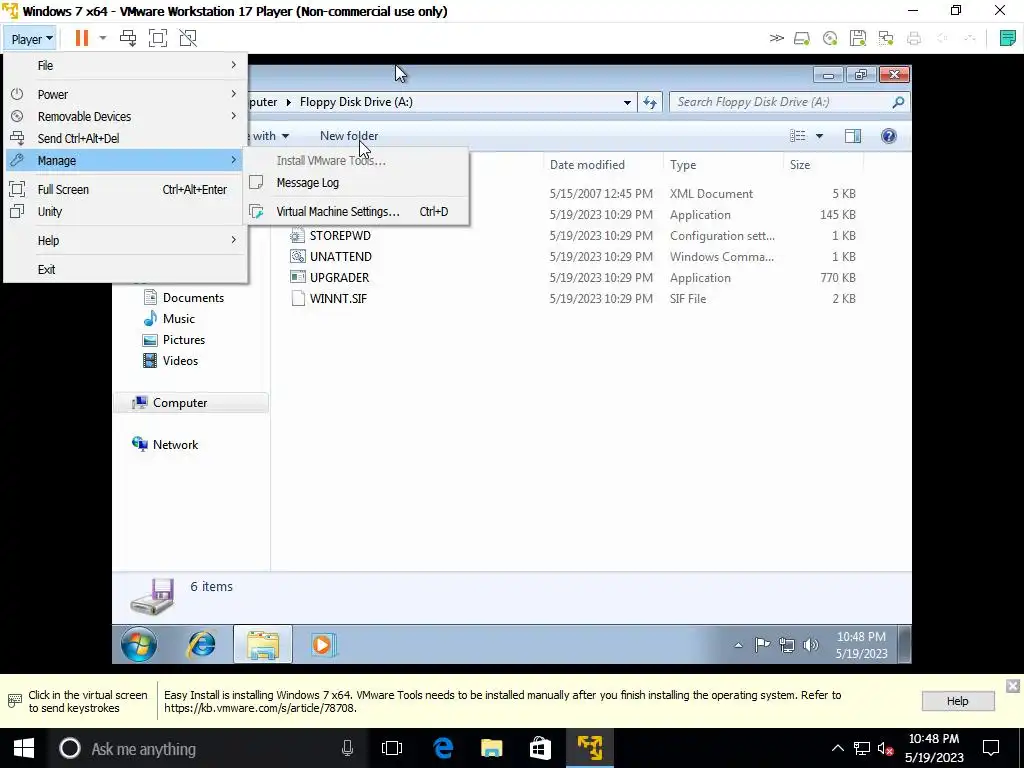Open the host Windows Start button

[24, 748]
